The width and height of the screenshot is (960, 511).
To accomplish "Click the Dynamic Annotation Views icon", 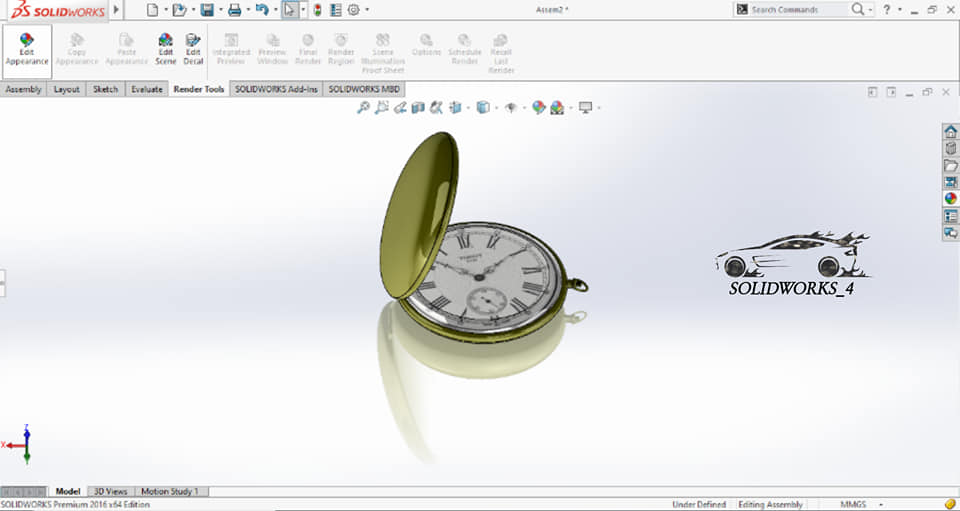I will [x=436, y=108].
